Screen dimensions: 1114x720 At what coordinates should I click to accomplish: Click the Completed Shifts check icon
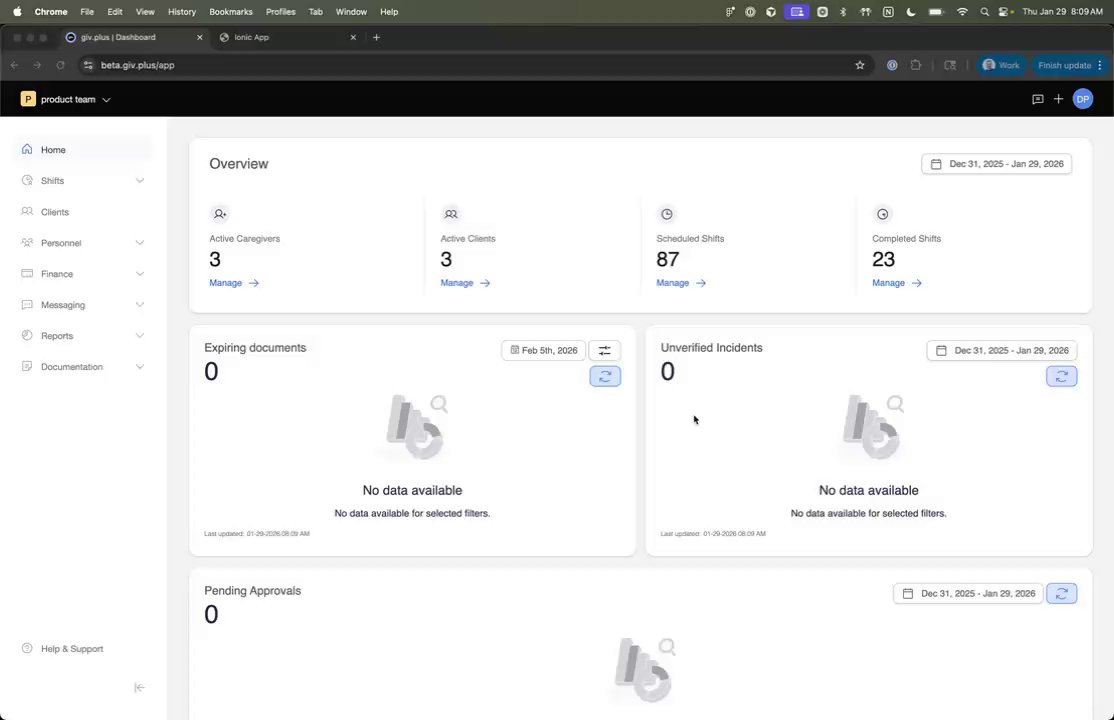pyautogui.click(x=882, y=214)
